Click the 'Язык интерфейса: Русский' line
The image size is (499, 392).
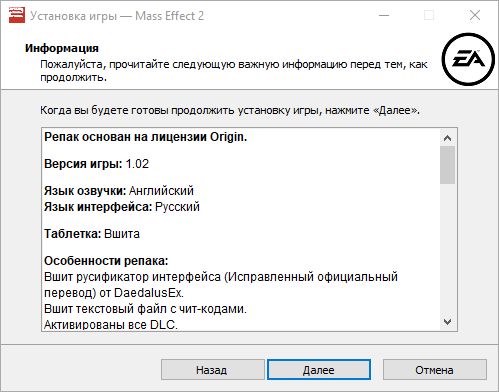[x=122, y=207]
